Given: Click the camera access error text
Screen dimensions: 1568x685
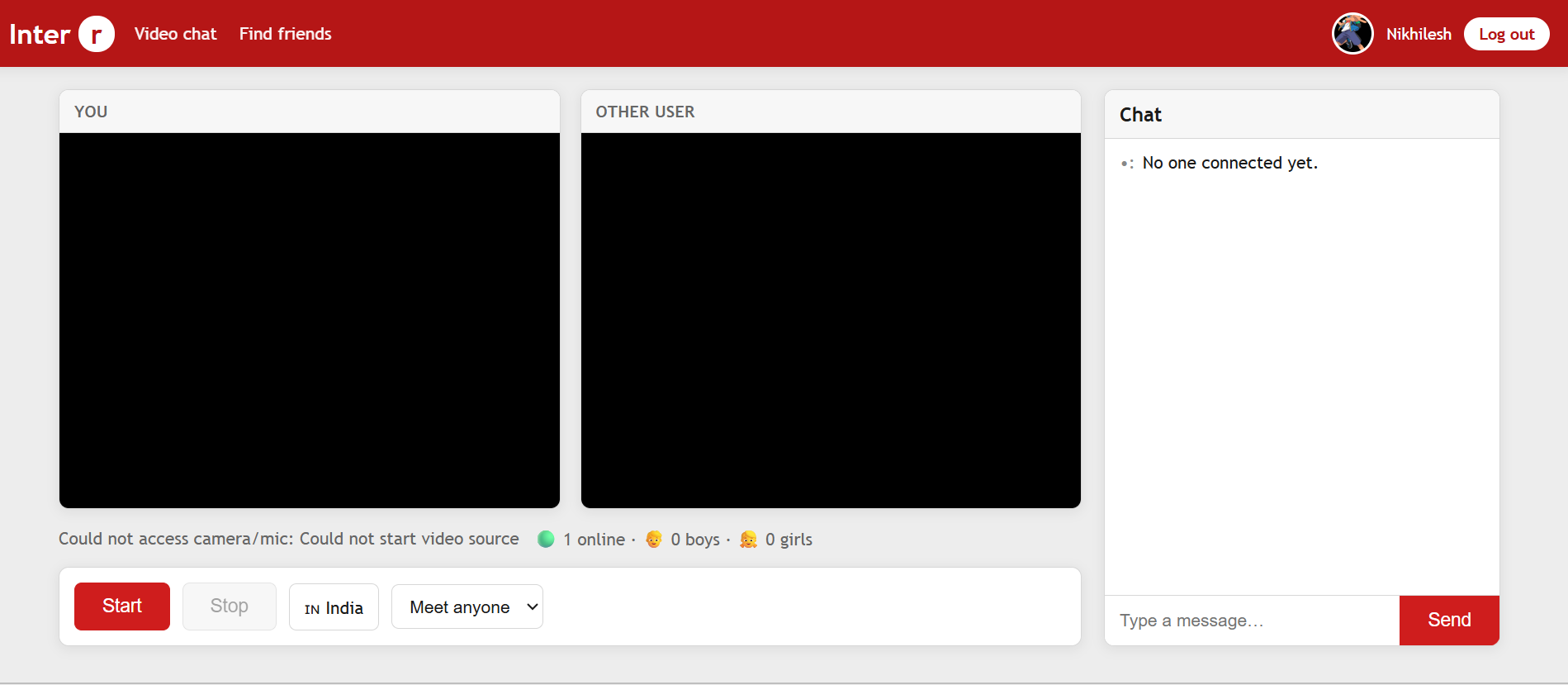Looking at the screenshot, I should (289, 539).
